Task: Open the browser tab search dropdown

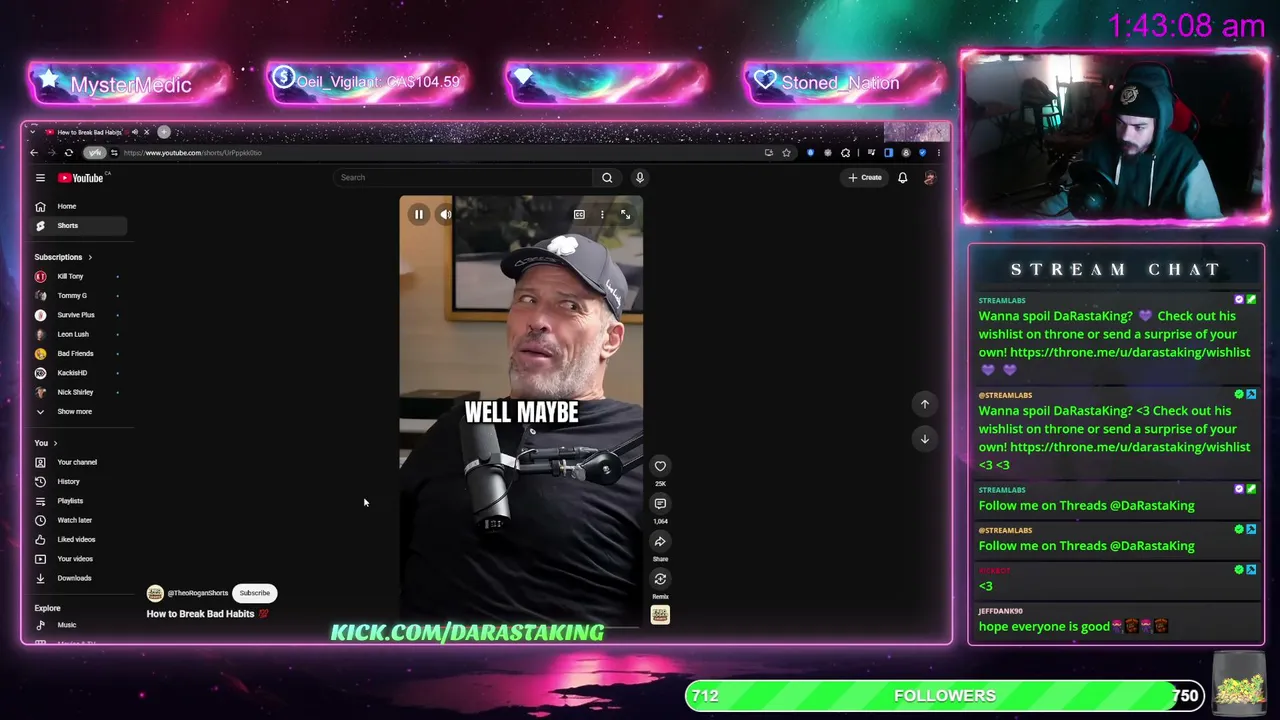Action: (x=32, y=132)
